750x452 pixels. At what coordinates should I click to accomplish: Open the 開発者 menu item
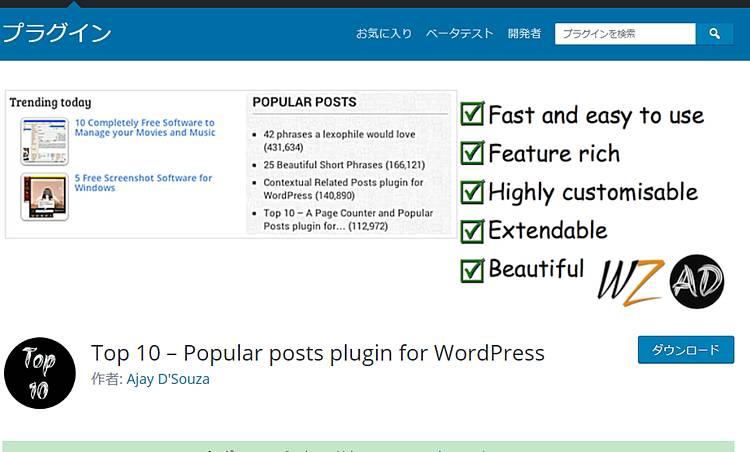(524, 33)
